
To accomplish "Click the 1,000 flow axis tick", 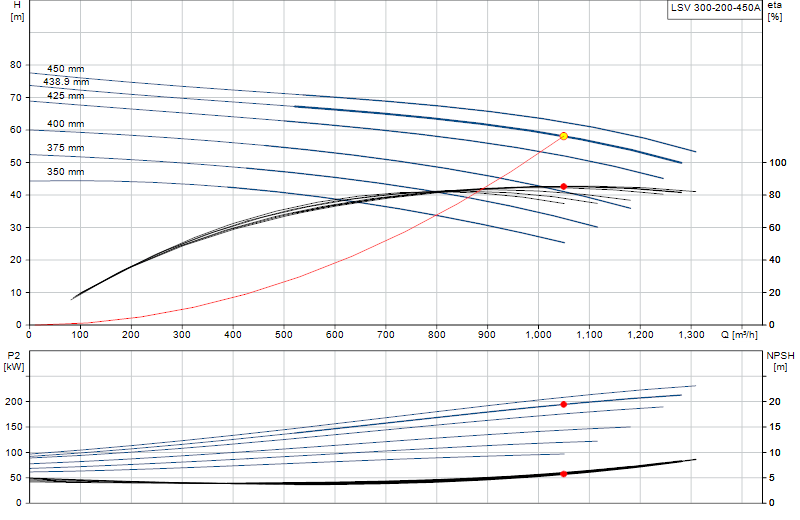I will pyautogui.click(x=539, y=335).
